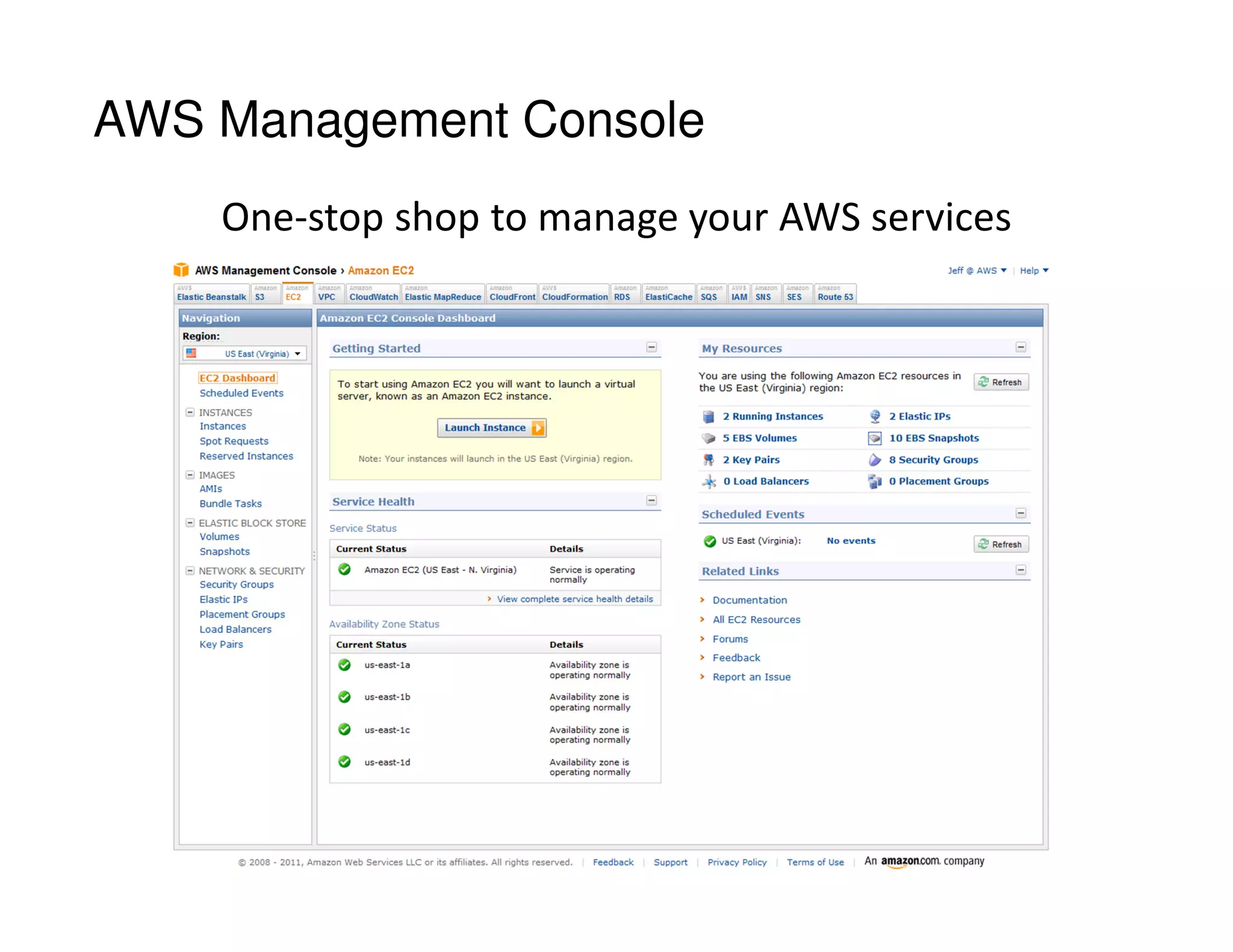Click the green check beside us-east-1b
The width and height of the screenshot is (1233, 952).
point(344,697)
